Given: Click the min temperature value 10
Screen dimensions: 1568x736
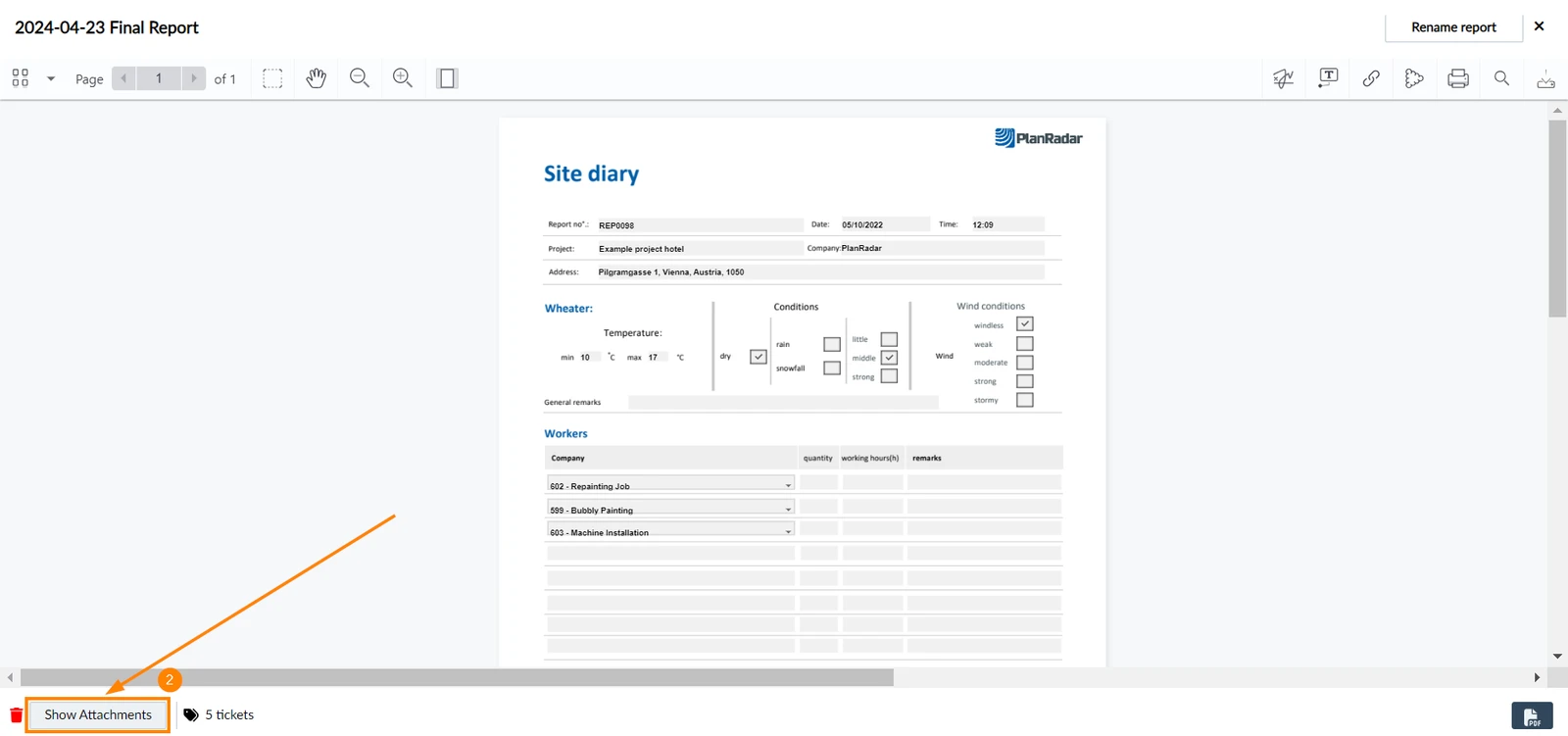Looking at the screenshot, I should tap(588, 357).
